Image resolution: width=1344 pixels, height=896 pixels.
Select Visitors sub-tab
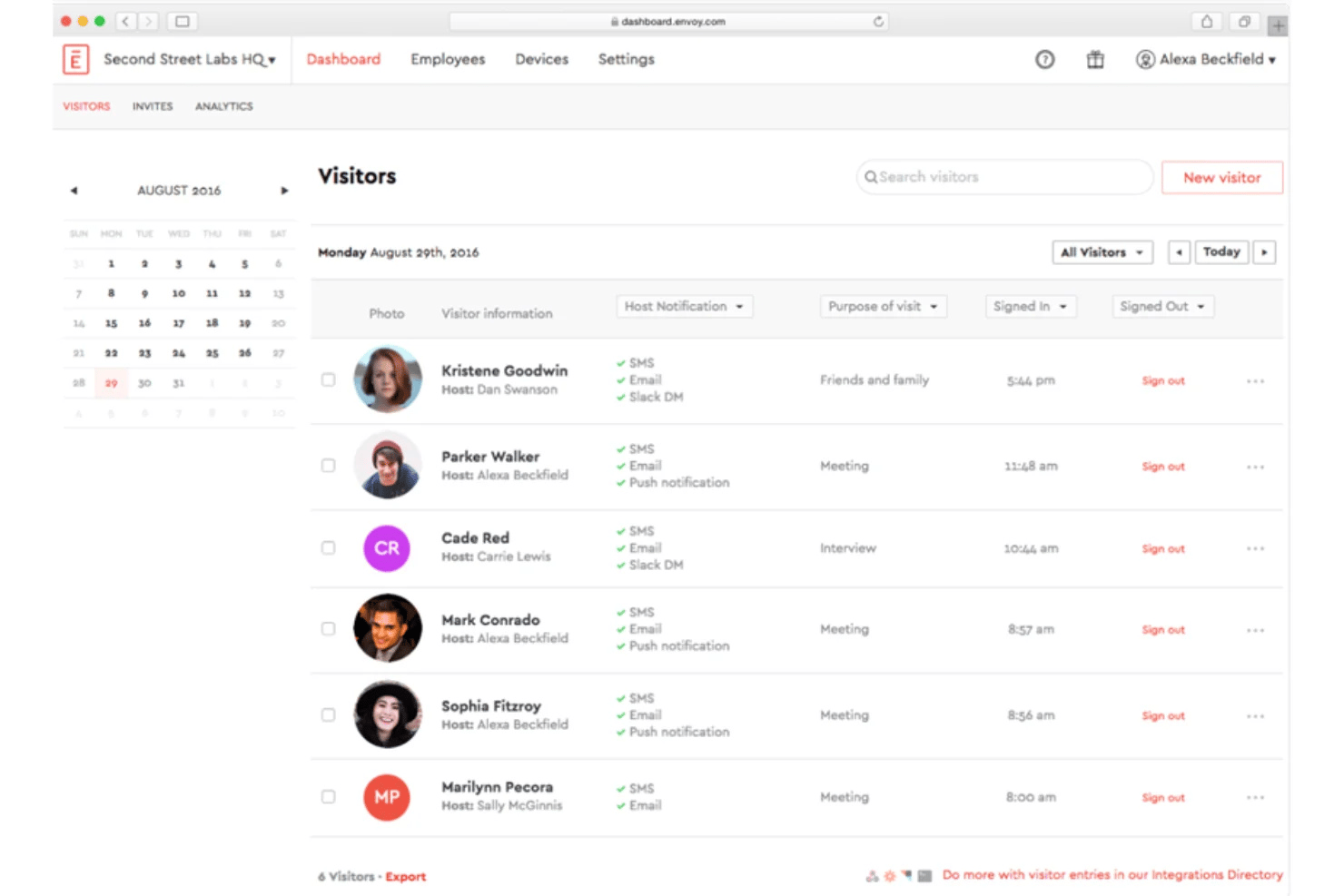86,106
